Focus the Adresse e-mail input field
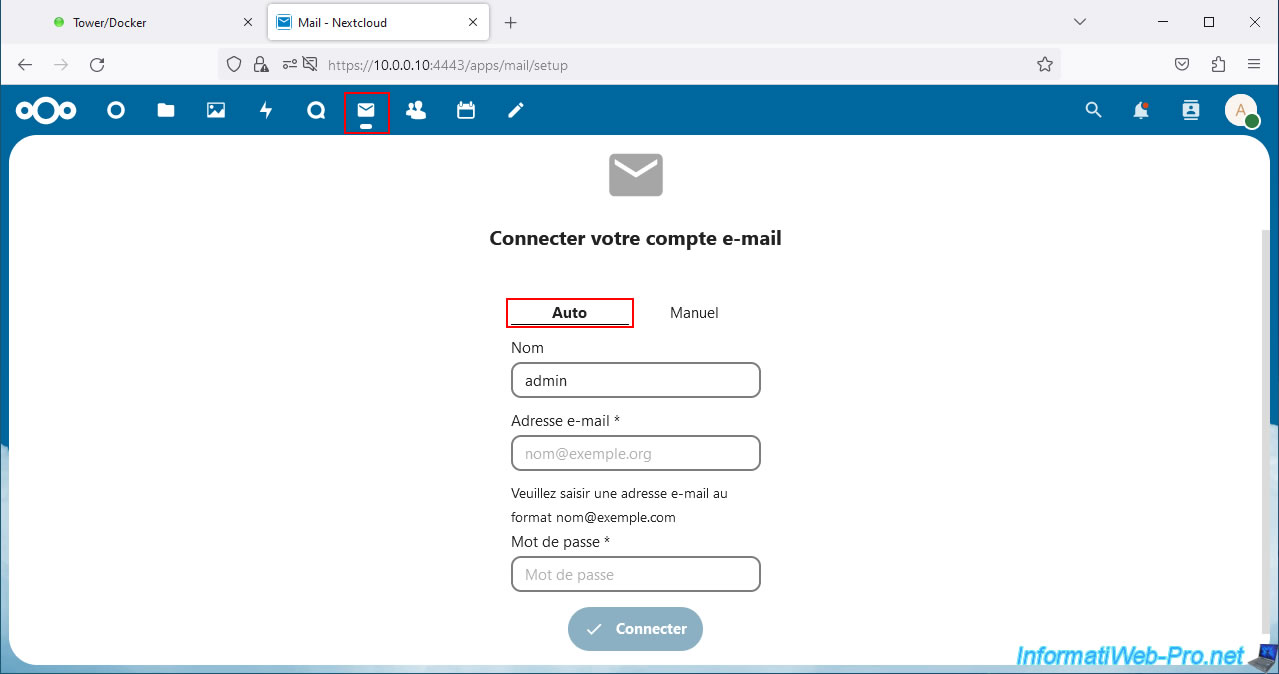Screen dimensions: 1279x674 click(x=635, y=454)
